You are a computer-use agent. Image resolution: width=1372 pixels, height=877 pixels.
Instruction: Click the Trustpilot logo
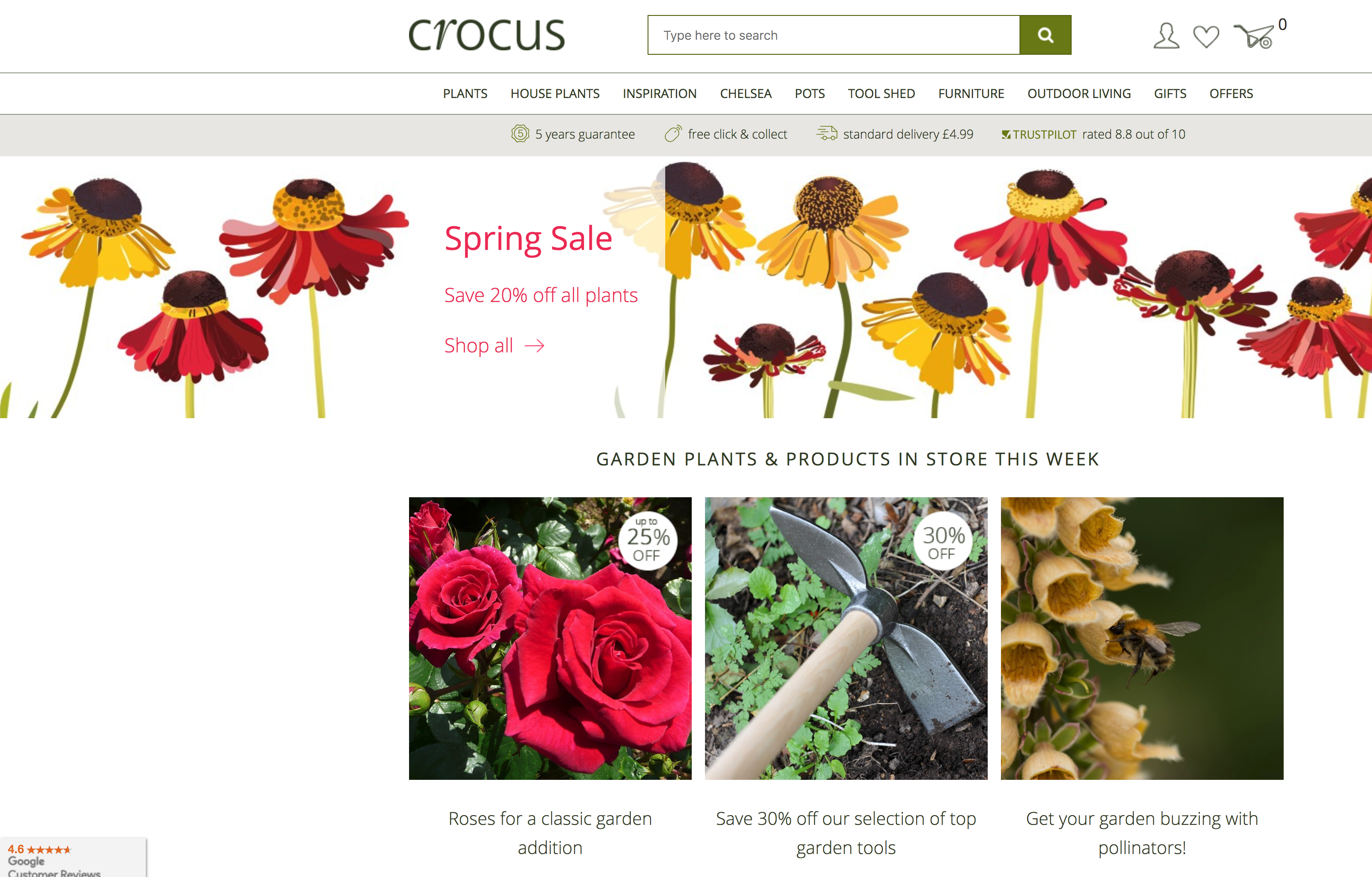[x=1038, y=134]
